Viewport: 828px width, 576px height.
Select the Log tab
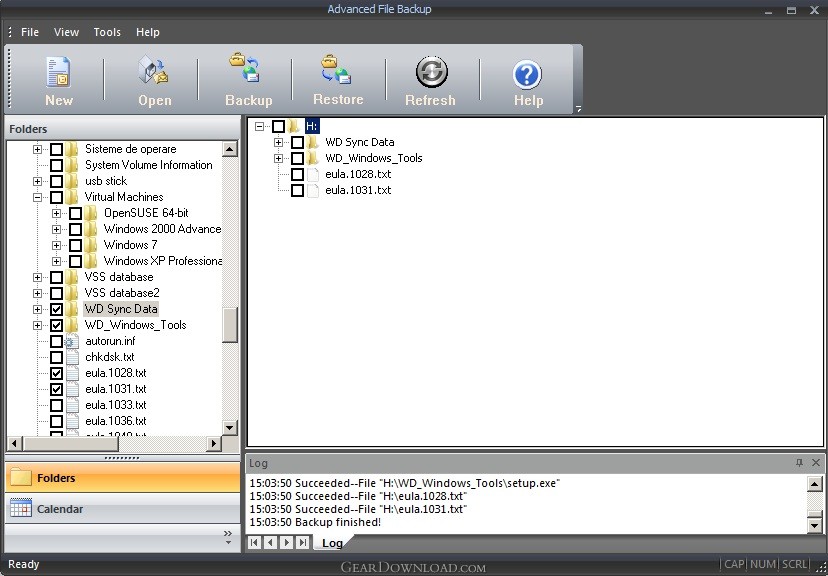click(332, 543)
